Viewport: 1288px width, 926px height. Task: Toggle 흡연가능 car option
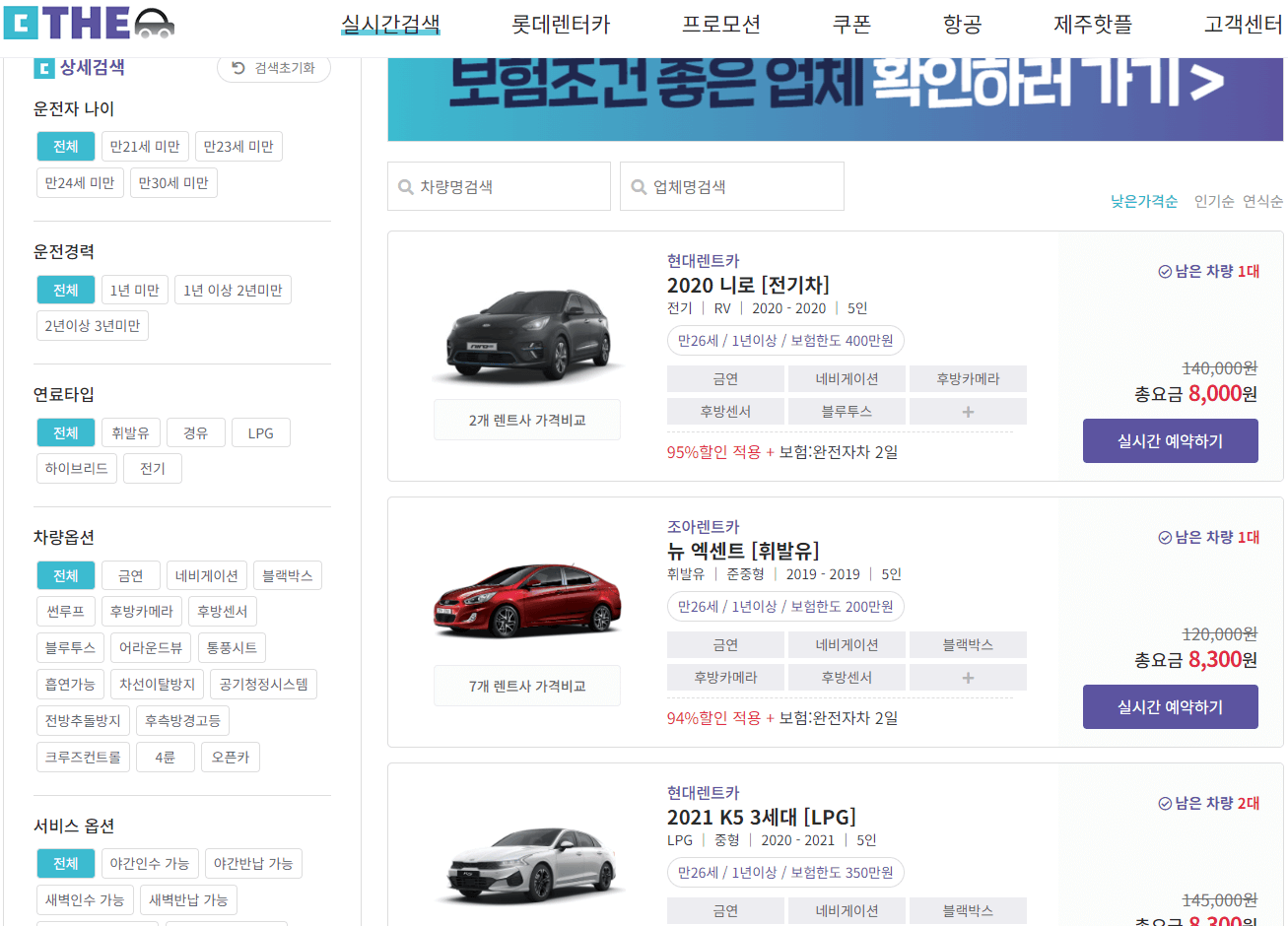tap(71, 685)
